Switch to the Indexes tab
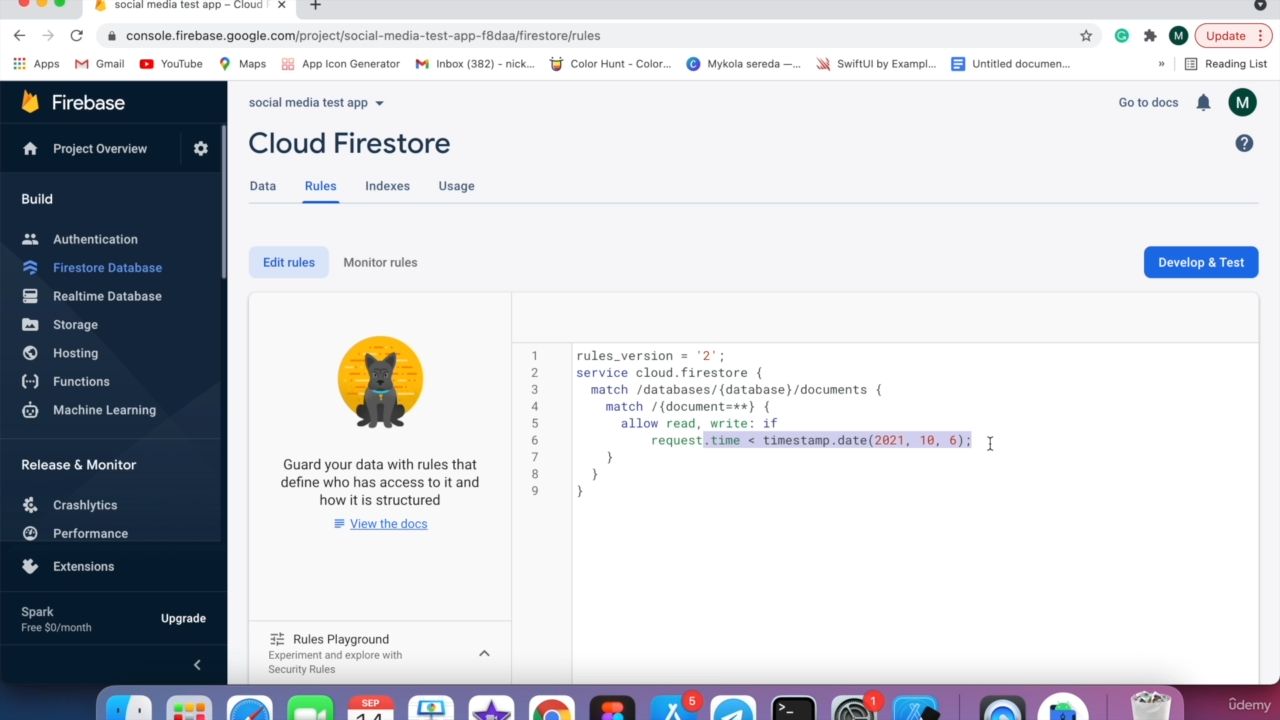The width and height of the screenshot is (1280, 720). tap(387, 186)
